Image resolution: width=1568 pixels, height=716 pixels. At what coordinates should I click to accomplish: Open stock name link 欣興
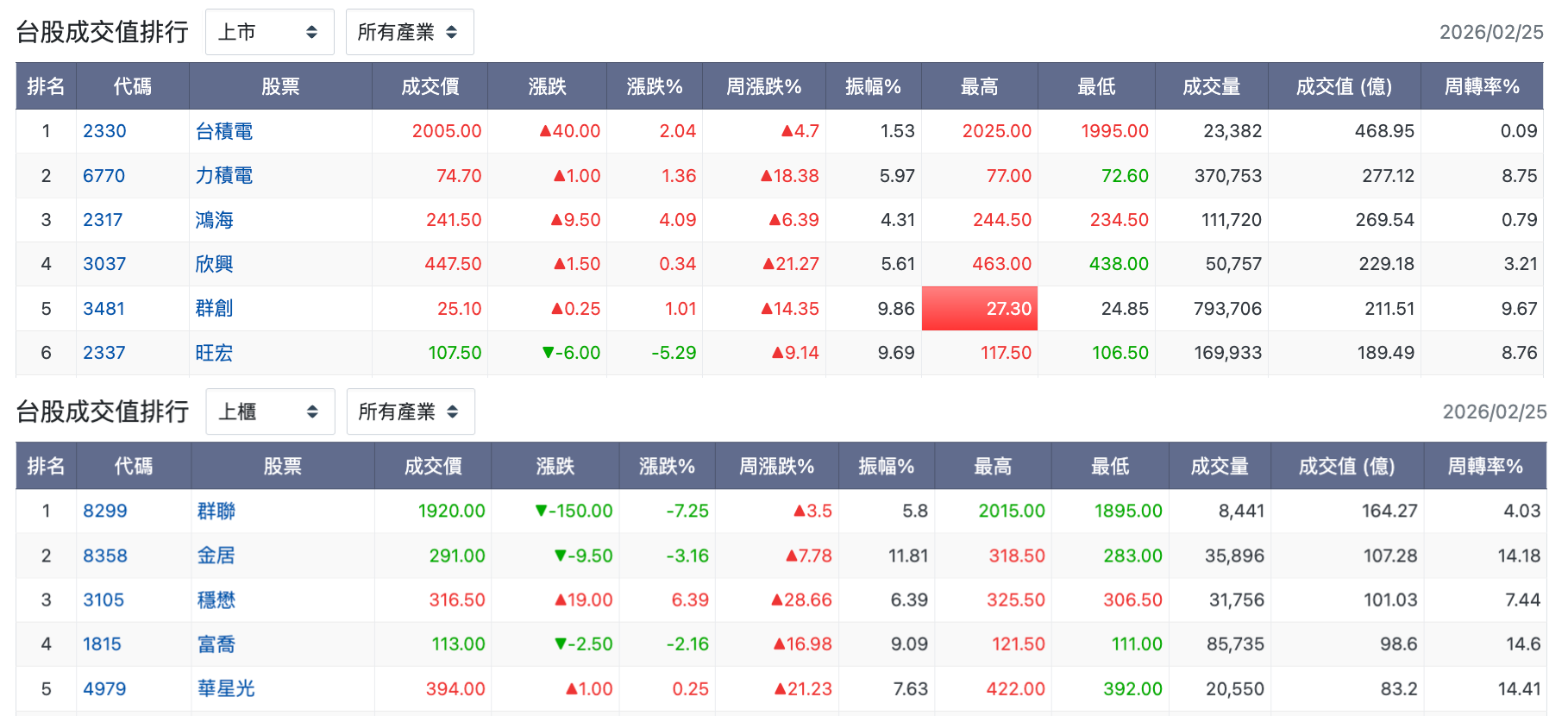point(215,264)
